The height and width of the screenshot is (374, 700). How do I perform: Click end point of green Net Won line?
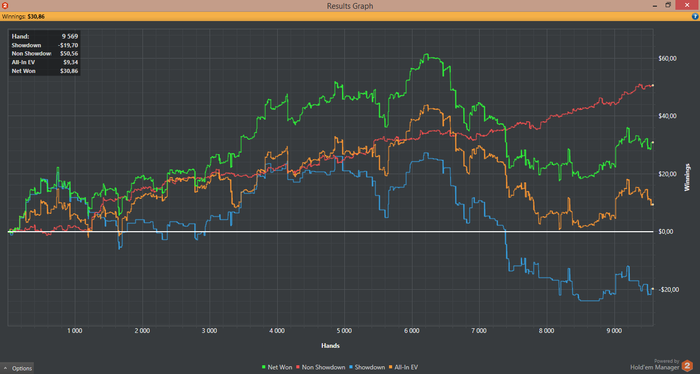pyautogui.click(x=653, y=143)
